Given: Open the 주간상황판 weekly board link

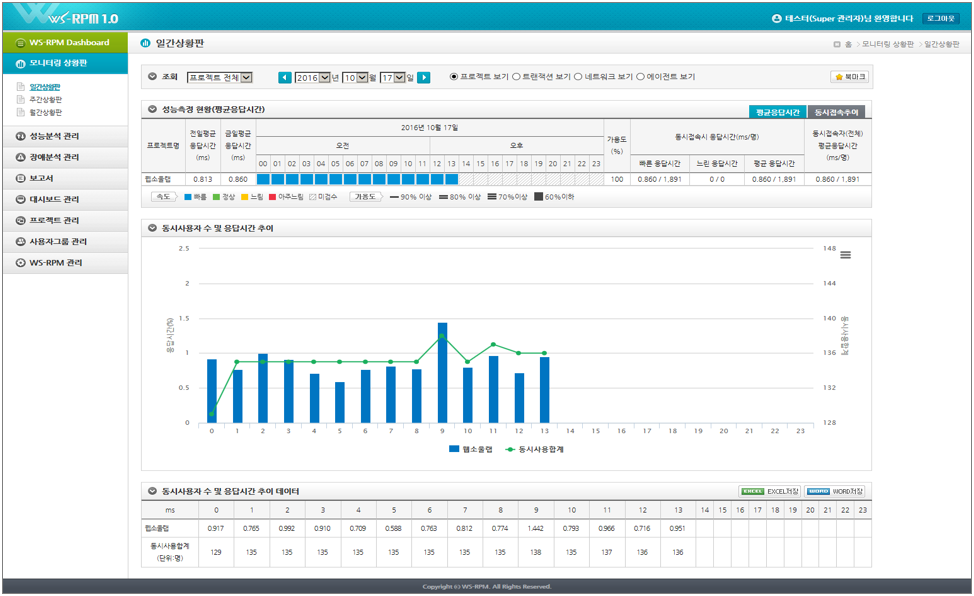Looking at the screenshot, I should pyautogui.click(x=46, y=100).
